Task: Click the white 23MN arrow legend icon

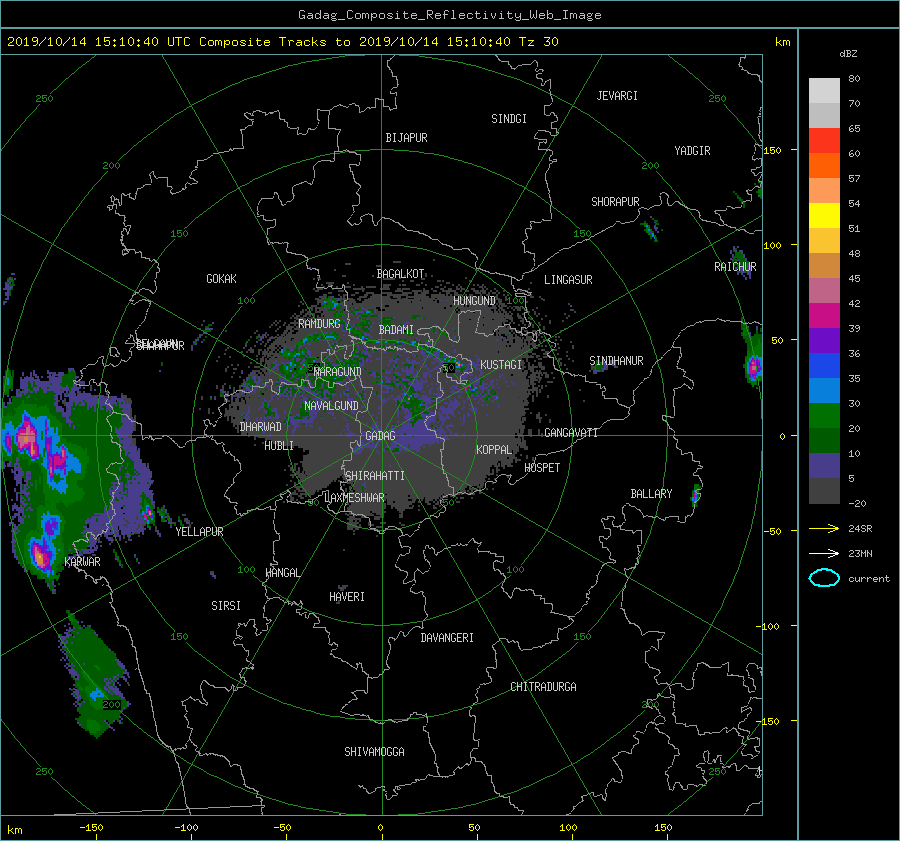Action: click(x=824, y=553)
